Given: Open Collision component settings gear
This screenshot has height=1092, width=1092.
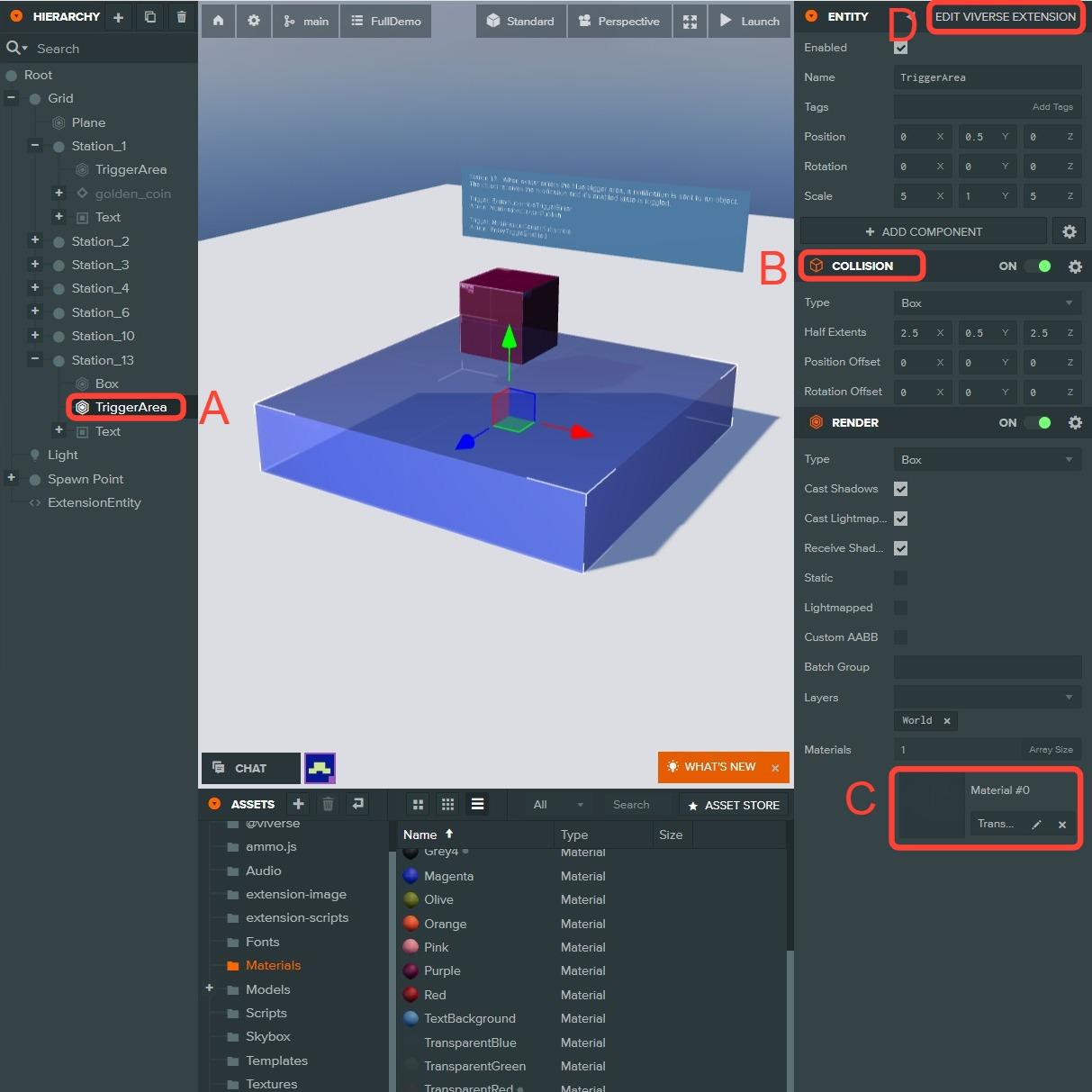Looking at the screenshot, I should pyautogui.click(x=1074, y=266).
